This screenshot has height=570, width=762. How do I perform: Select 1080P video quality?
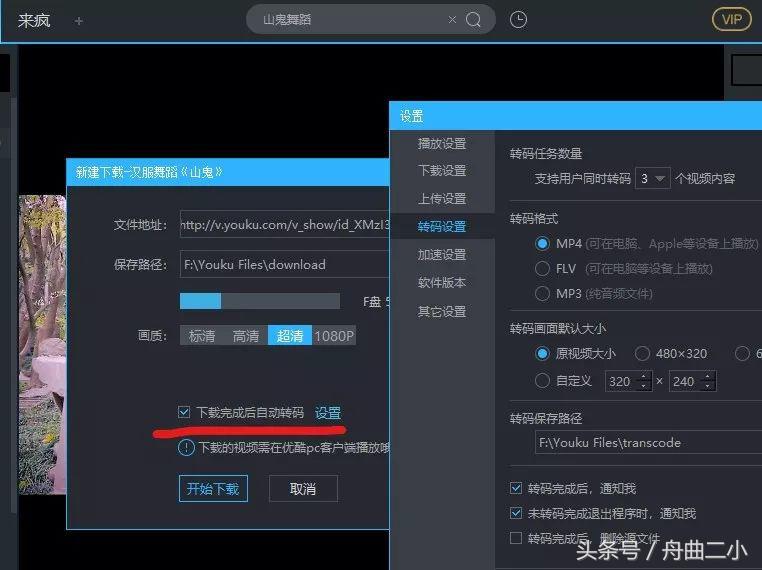334,335
